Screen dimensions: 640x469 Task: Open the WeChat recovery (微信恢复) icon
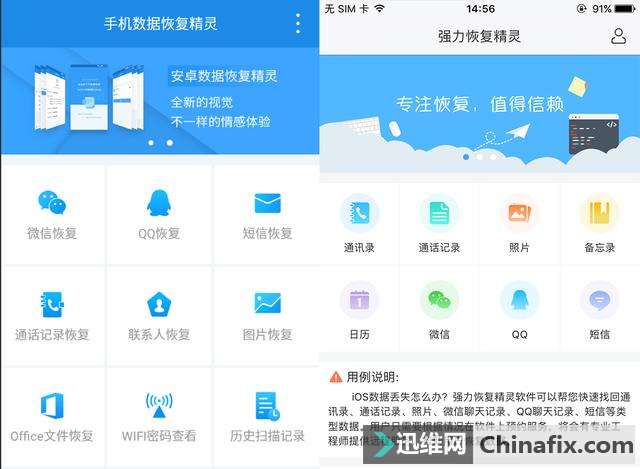click(x=52, y=202)
